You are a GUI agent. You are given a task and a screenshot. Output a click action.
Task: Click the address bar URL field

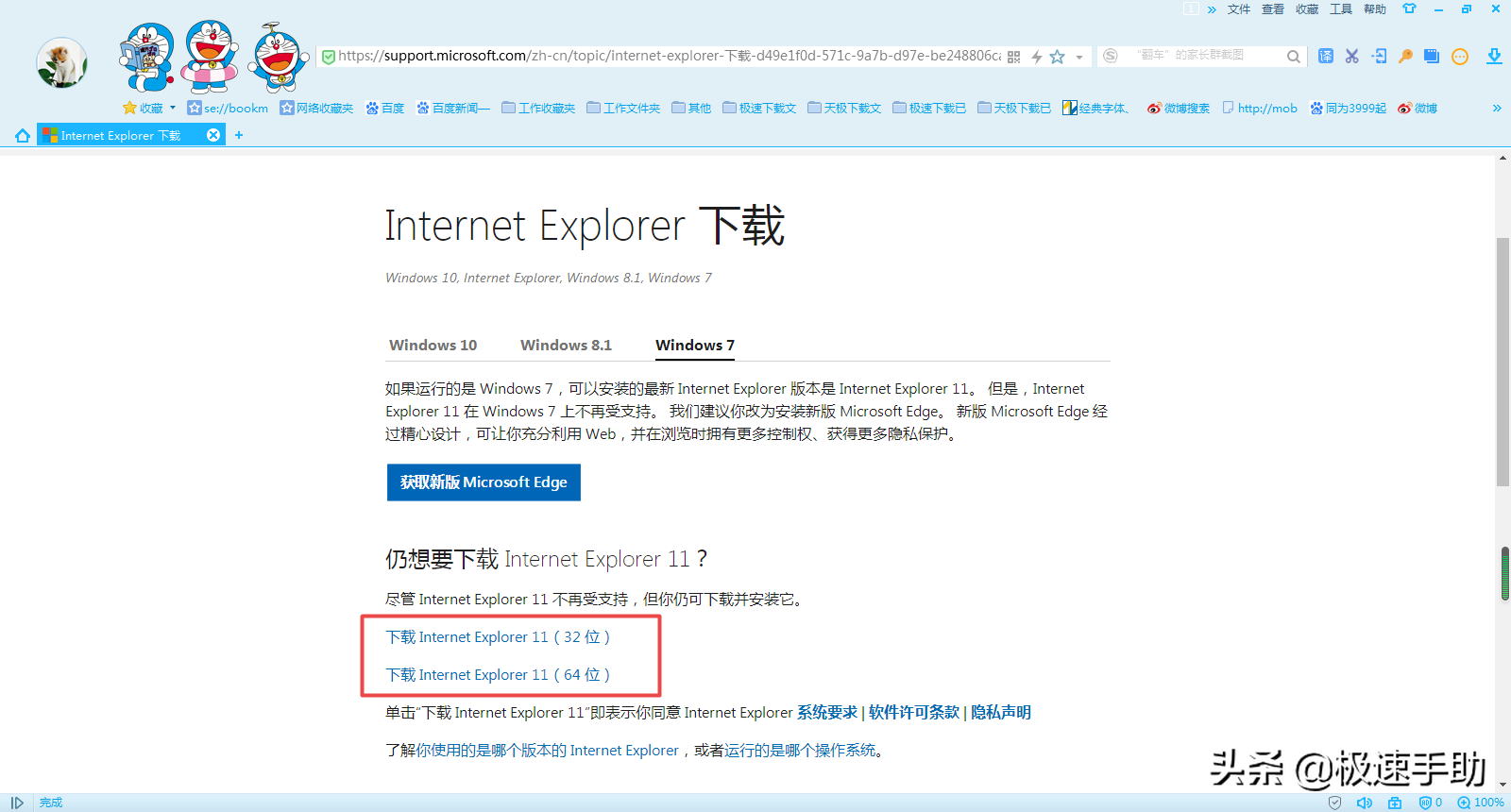point(670,56)
